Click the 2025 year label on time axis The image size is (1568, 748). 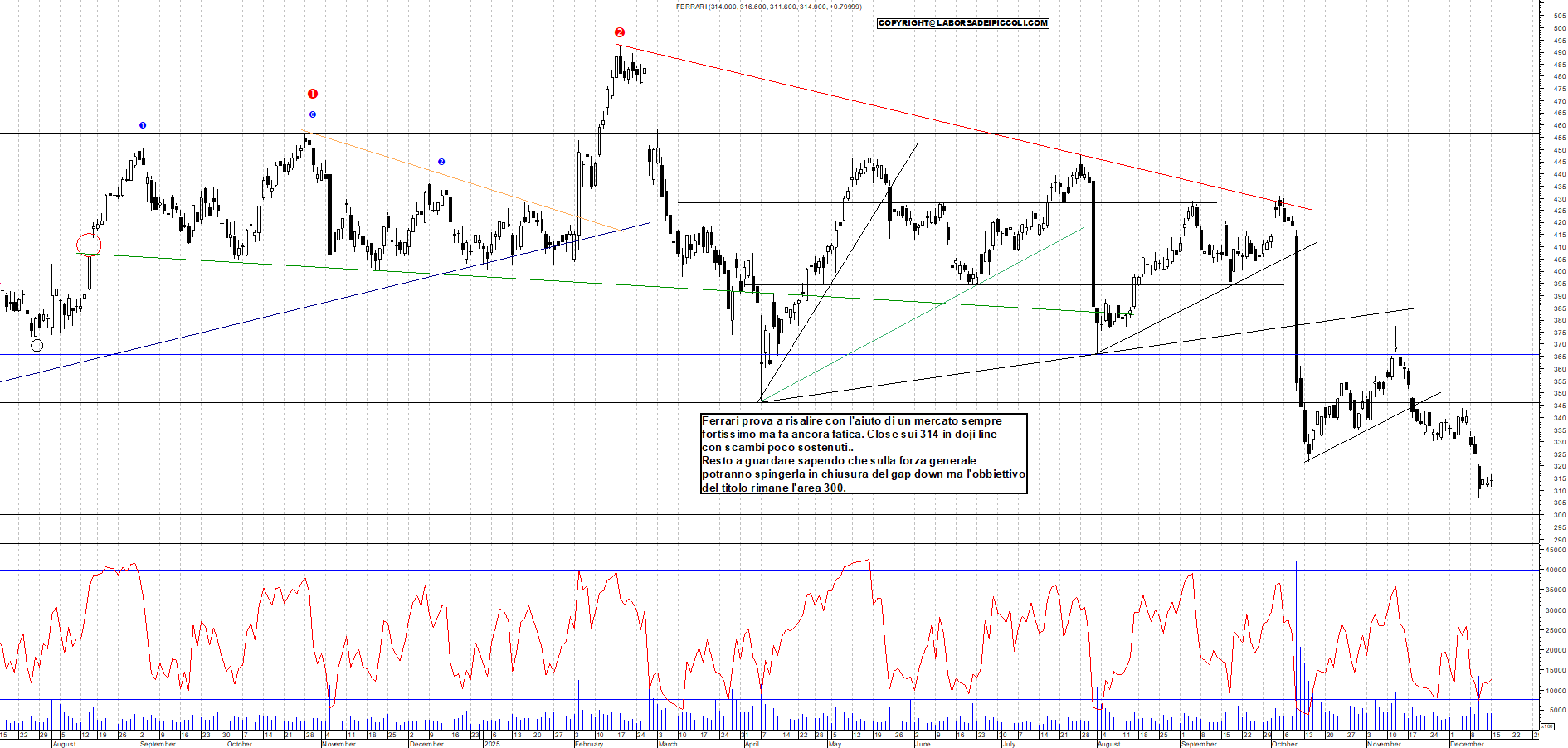click(x=492, y=744)
